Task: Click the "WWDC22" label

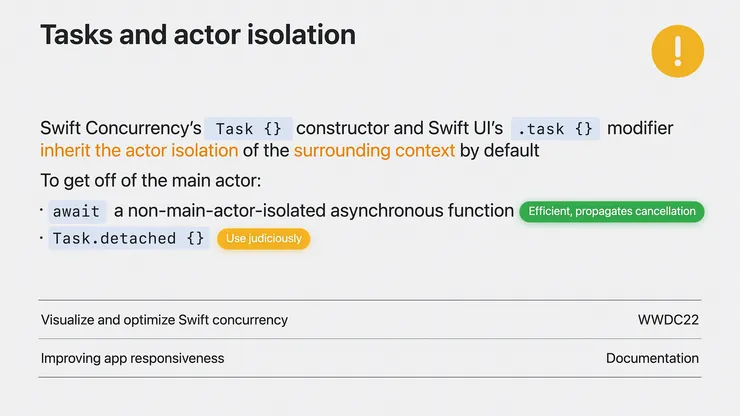Action: click(x=668, y=320)
